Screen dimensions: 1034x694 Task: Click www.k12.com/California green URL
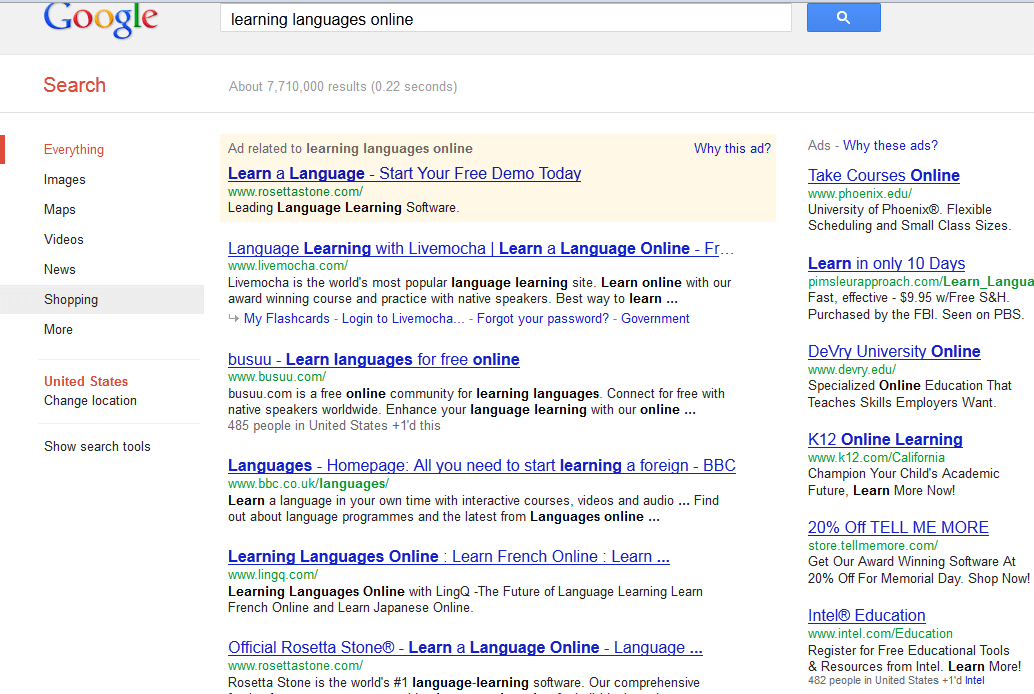(x=876, y=457)
